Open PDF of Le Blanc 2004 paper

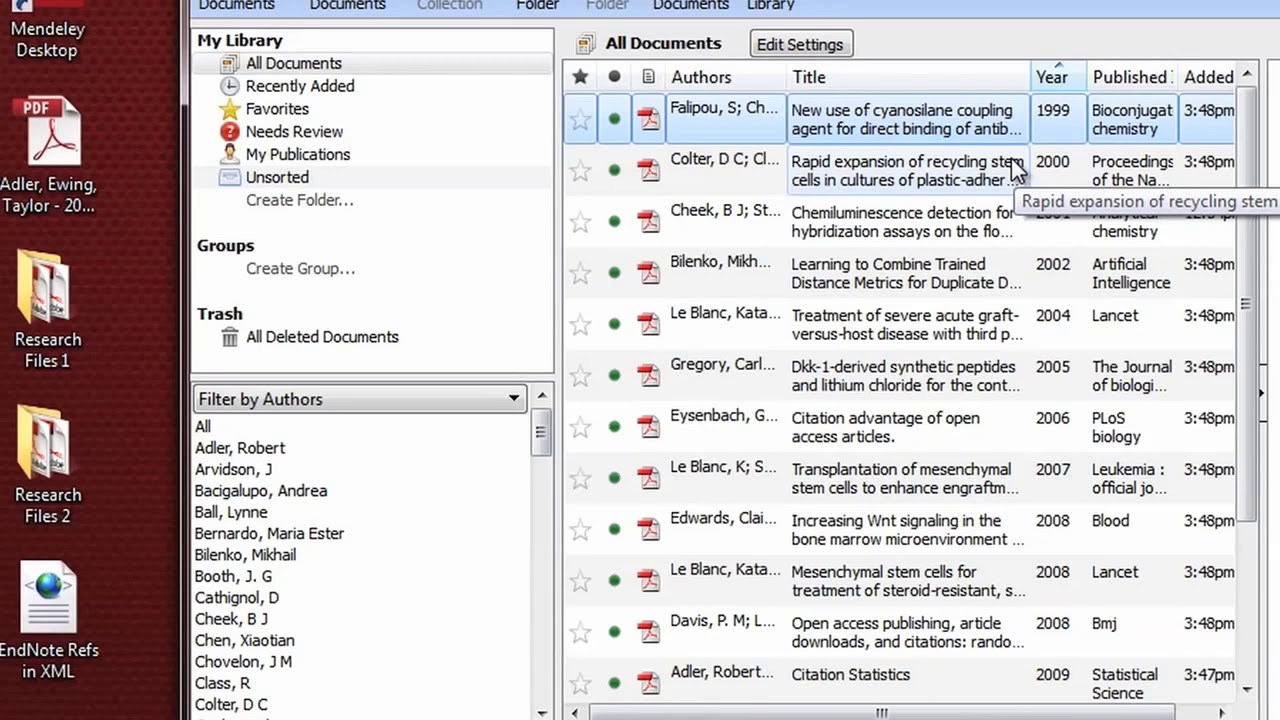click(x=649, y=323)
